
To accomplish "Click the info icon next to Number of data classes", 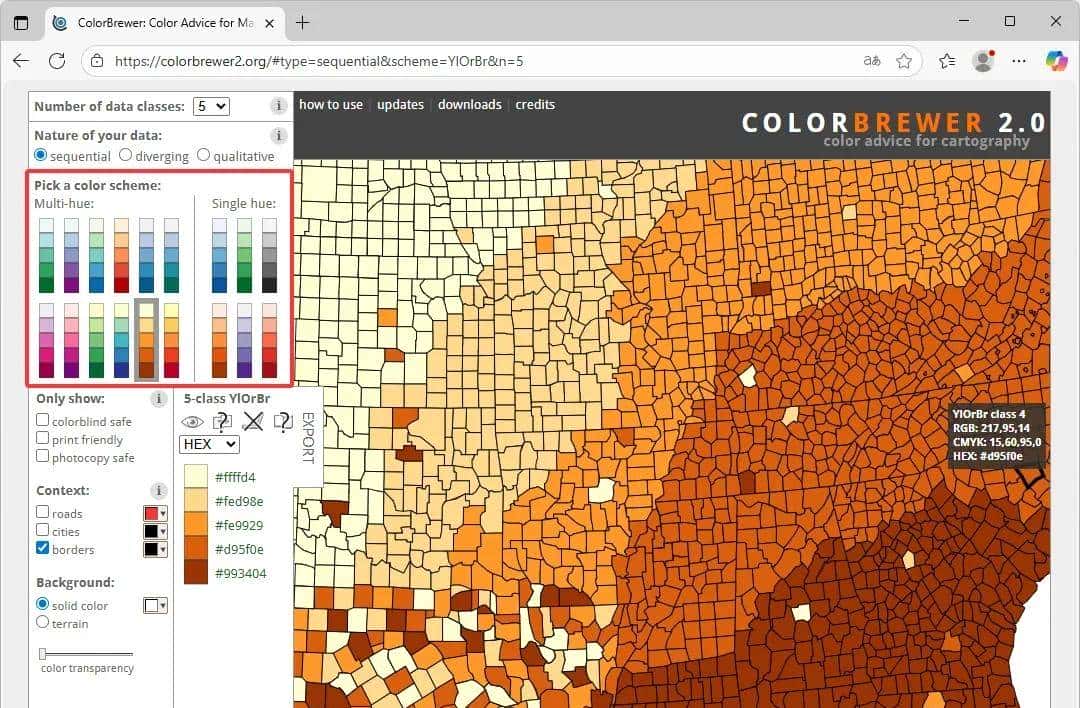I will (x=279, y=106).
